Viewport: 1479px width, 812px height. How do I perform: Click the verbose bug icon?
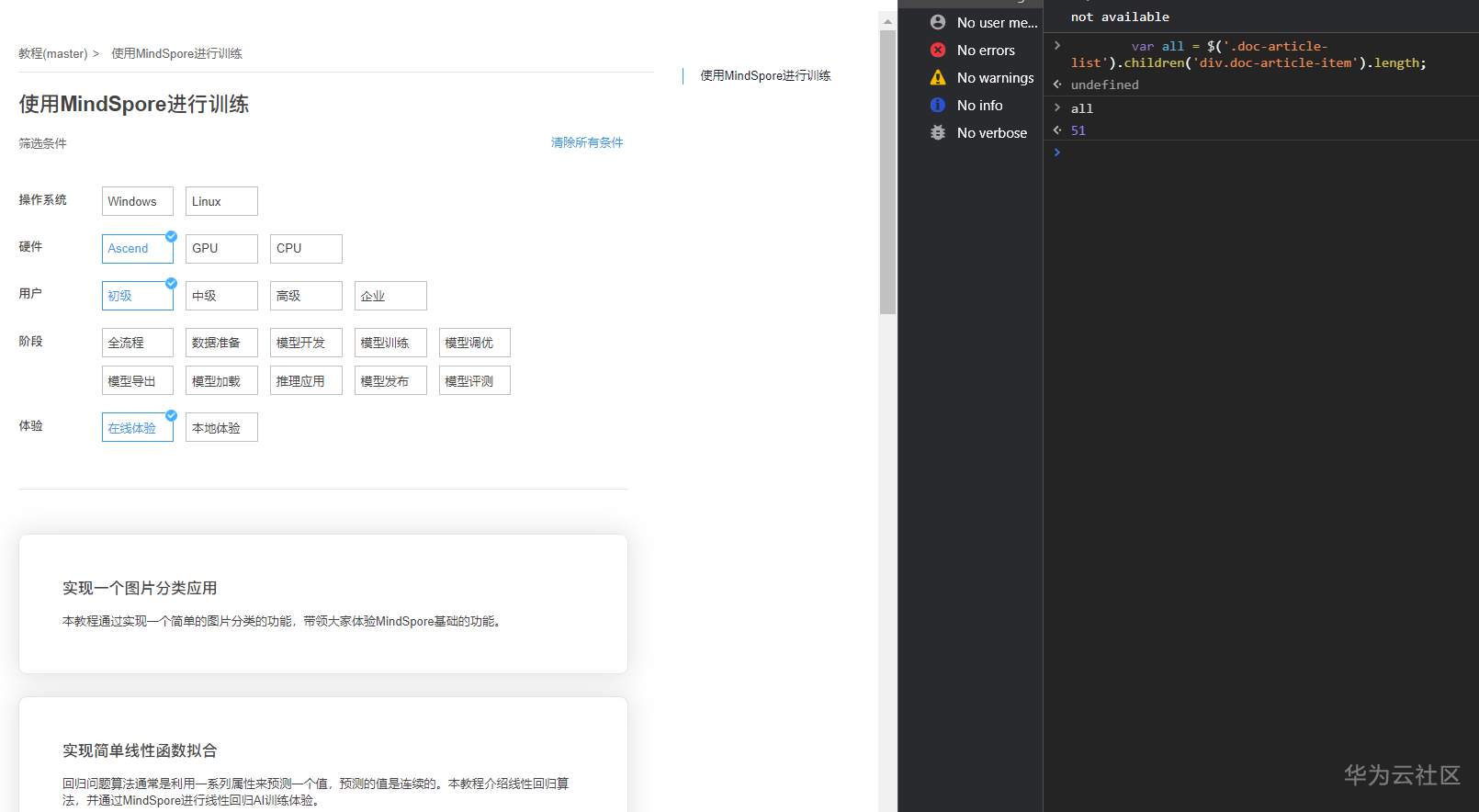pyautogui.click(x=937, y=132)
